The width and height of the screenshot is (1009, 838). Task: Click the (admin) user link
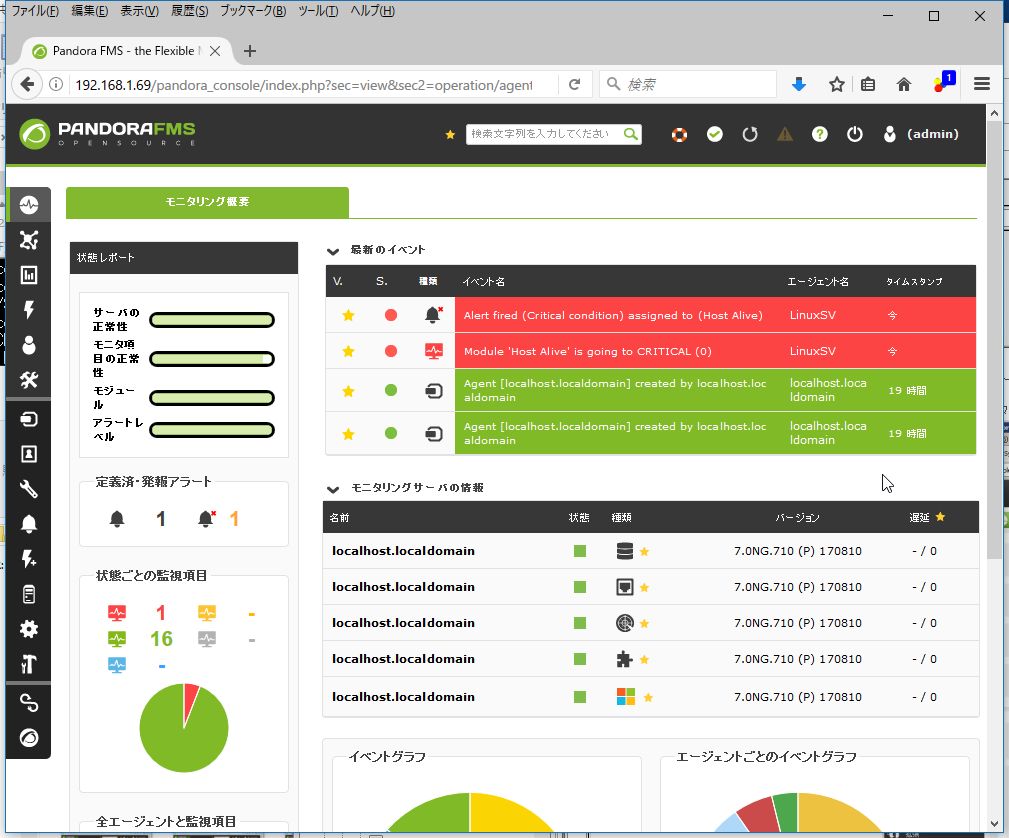pos(932,134)
